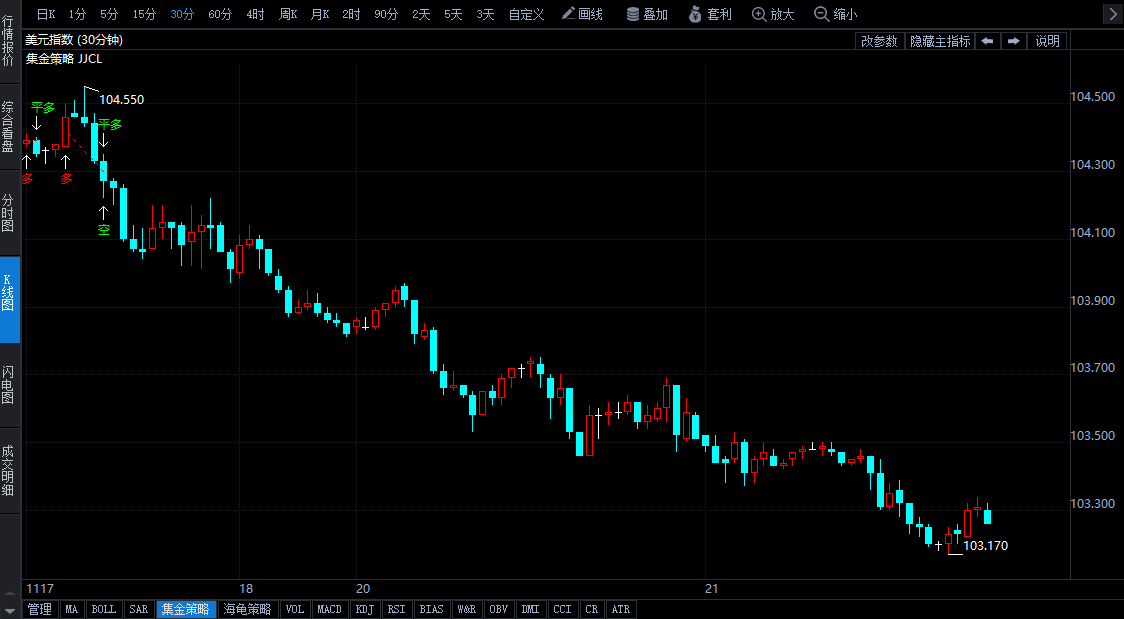Zoom in with the 放大 magnifier
The width and height of the screenshot is (1124, 619).
tap(773, 14)
